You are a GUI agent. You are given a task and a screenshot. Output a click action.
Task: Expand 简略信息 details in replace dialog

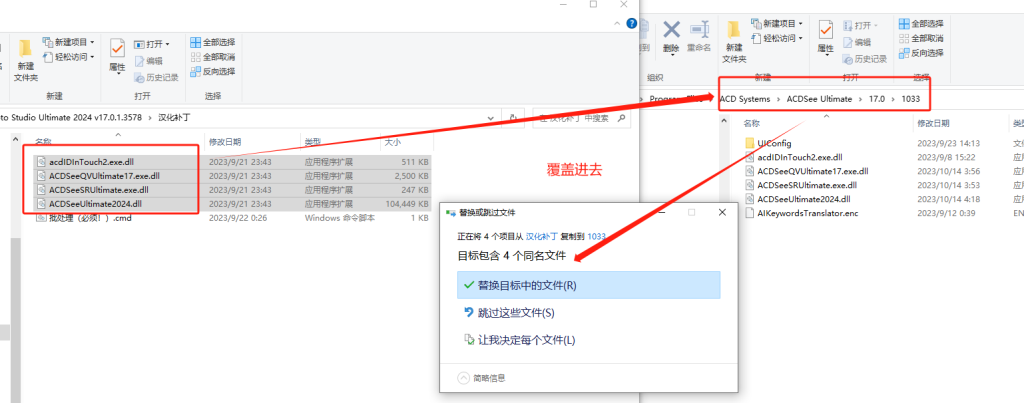pyautogui.click(x=481, y=378)
